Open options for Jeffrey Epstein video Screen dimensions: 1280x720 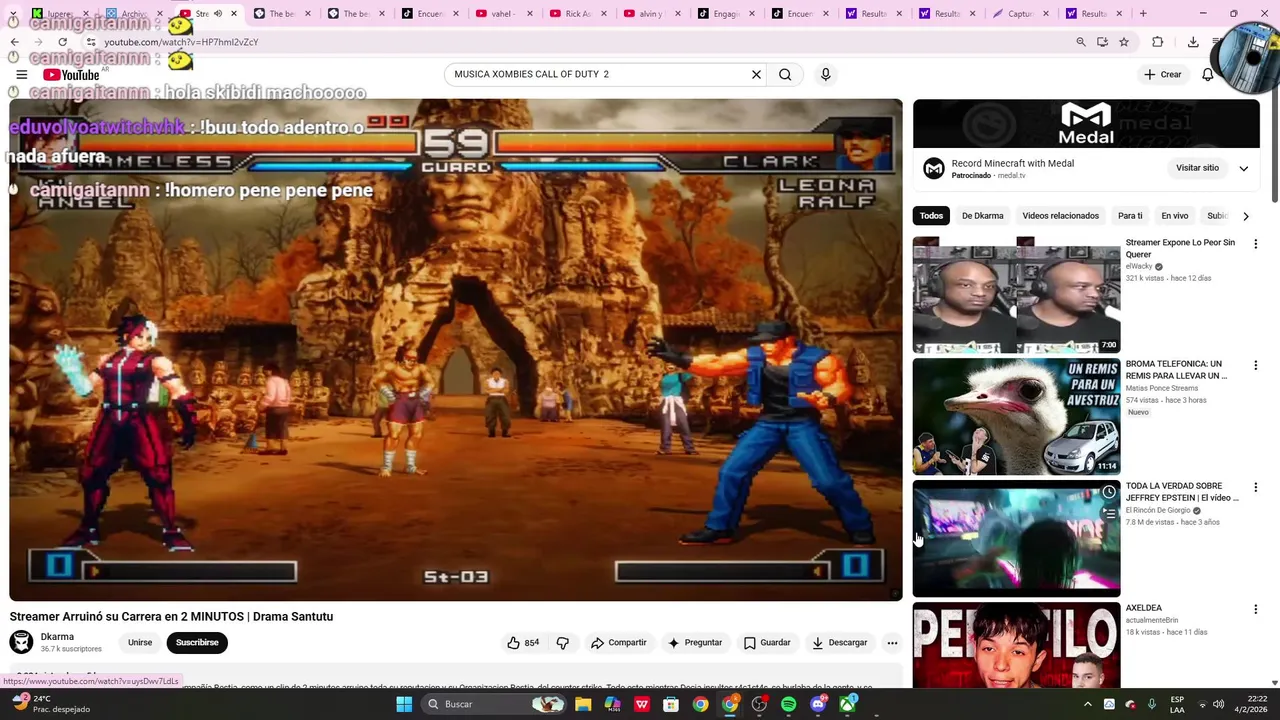1255,488
